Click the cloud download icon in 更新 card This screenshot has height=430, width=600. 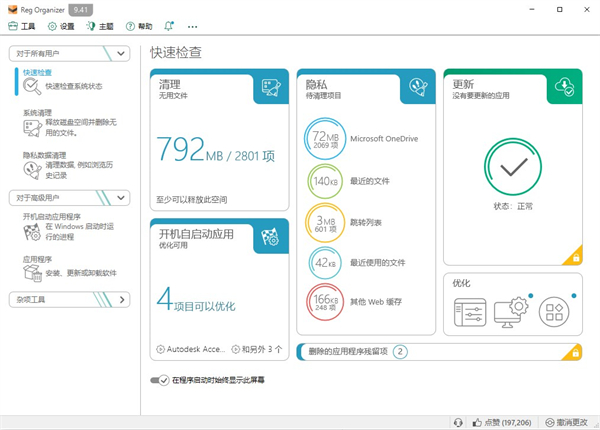[563, 88]
